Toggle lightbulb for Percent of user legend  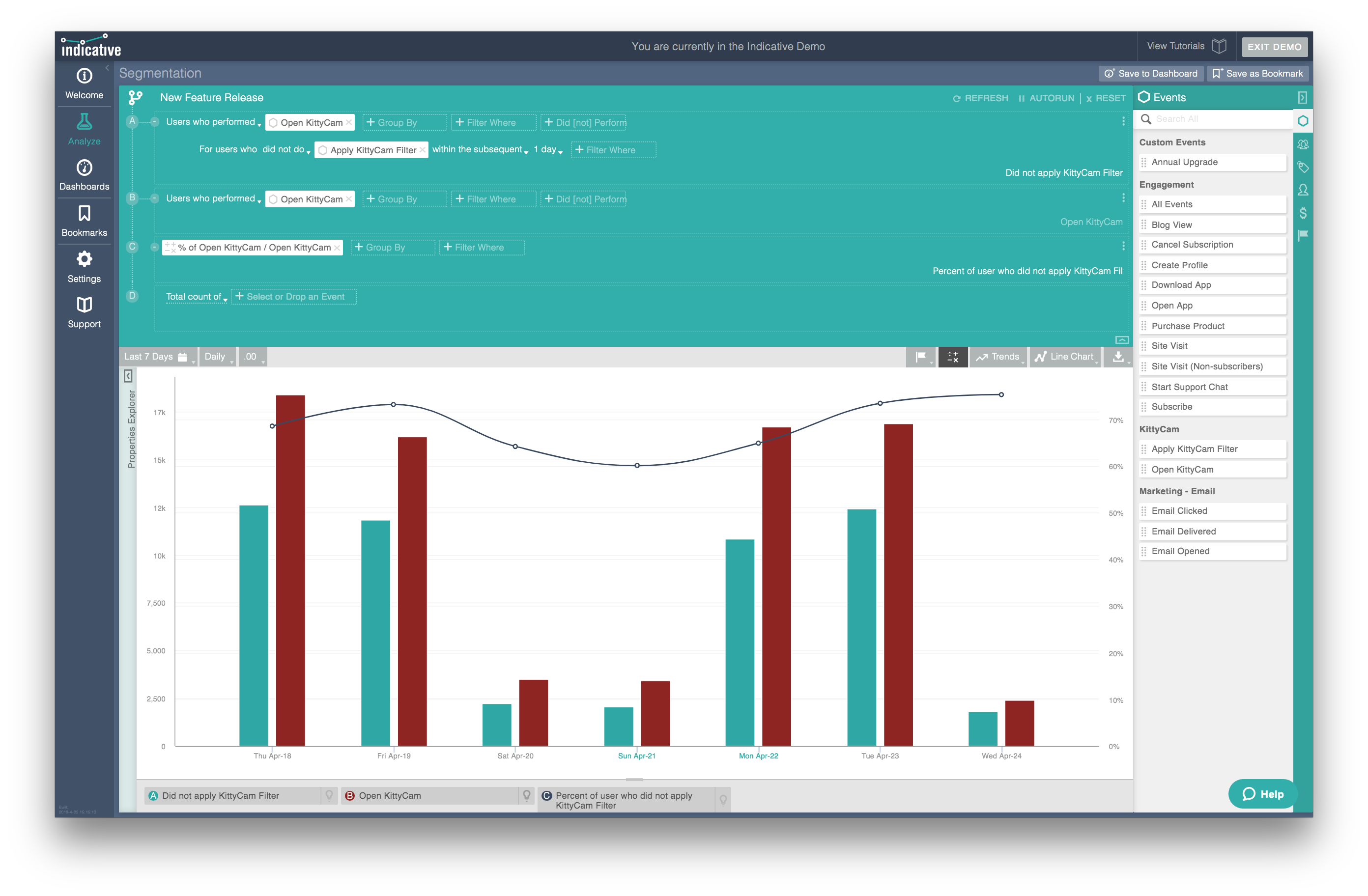tap(723, 800)
